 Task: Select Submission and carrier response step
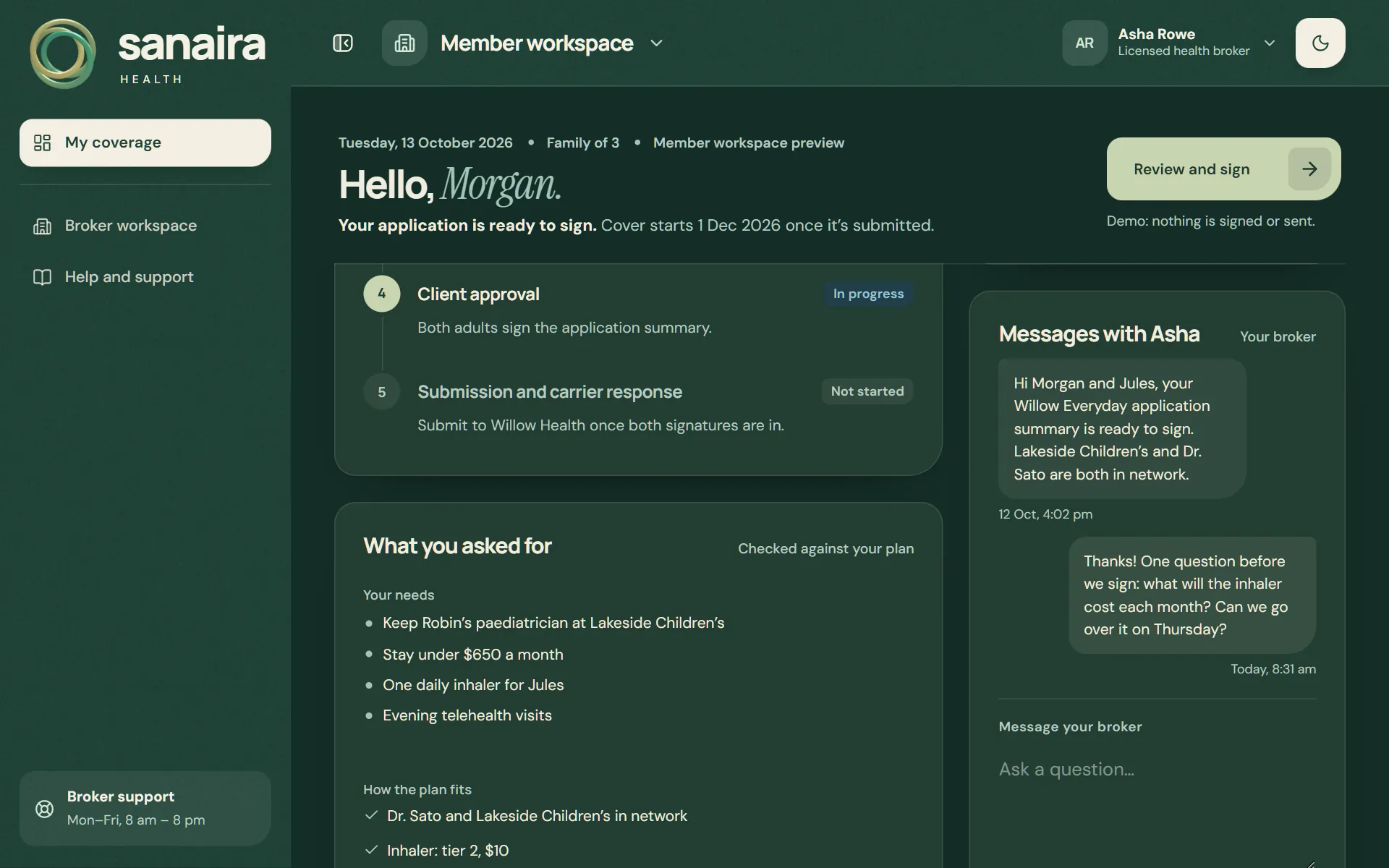(550, 392)
